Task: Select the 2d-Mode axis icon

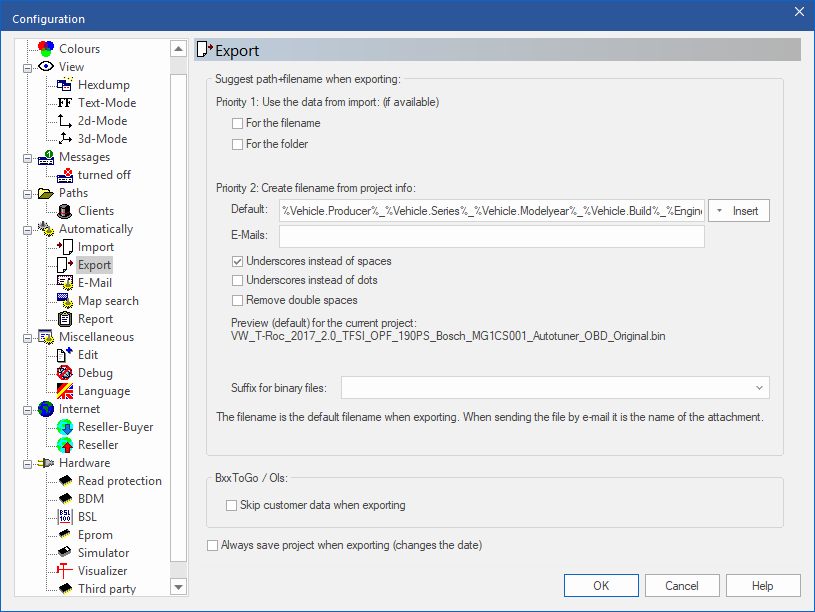Action: [x=65, y=121]
